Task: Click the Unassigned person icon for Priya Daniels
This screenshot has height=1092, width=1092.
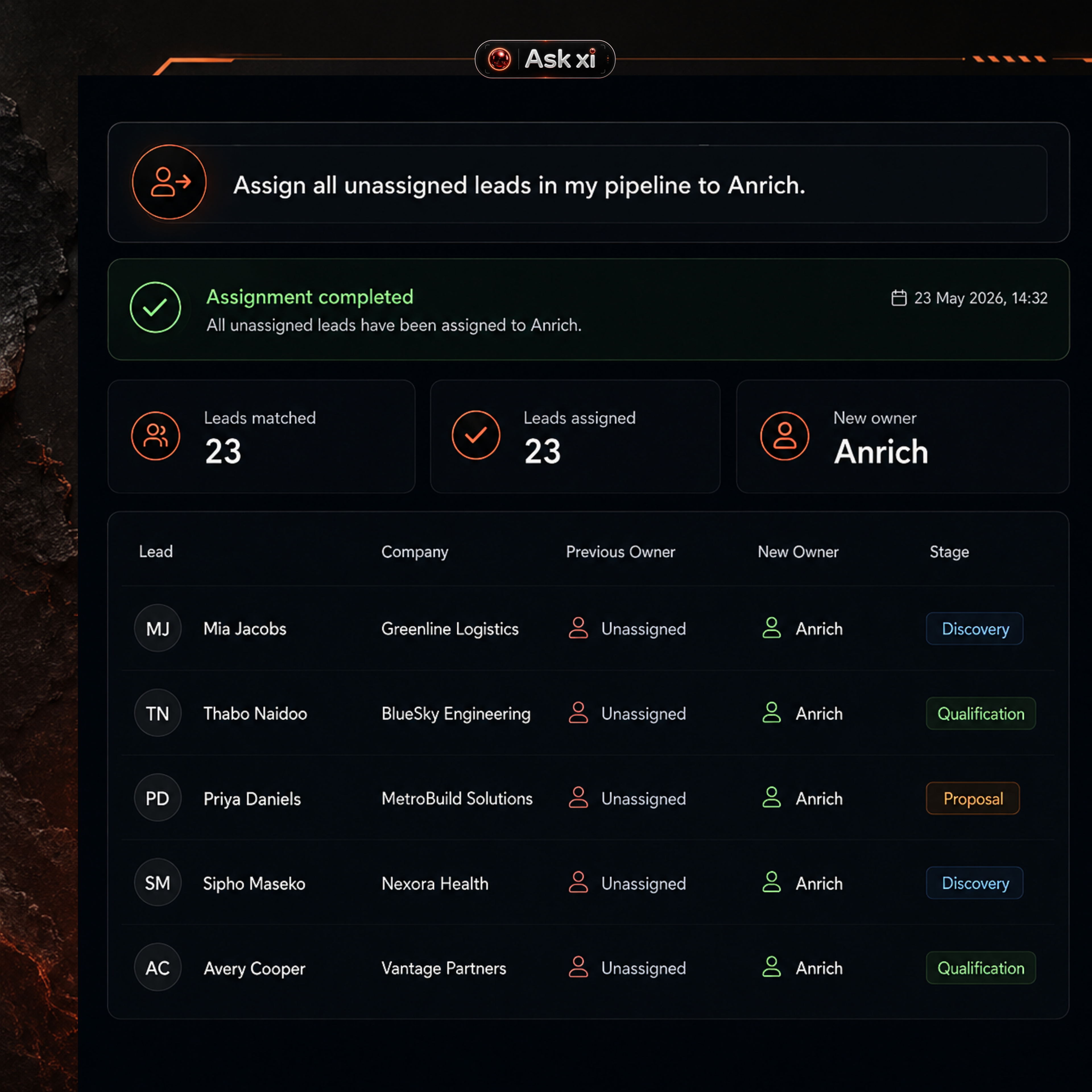Action: [578, 797]
